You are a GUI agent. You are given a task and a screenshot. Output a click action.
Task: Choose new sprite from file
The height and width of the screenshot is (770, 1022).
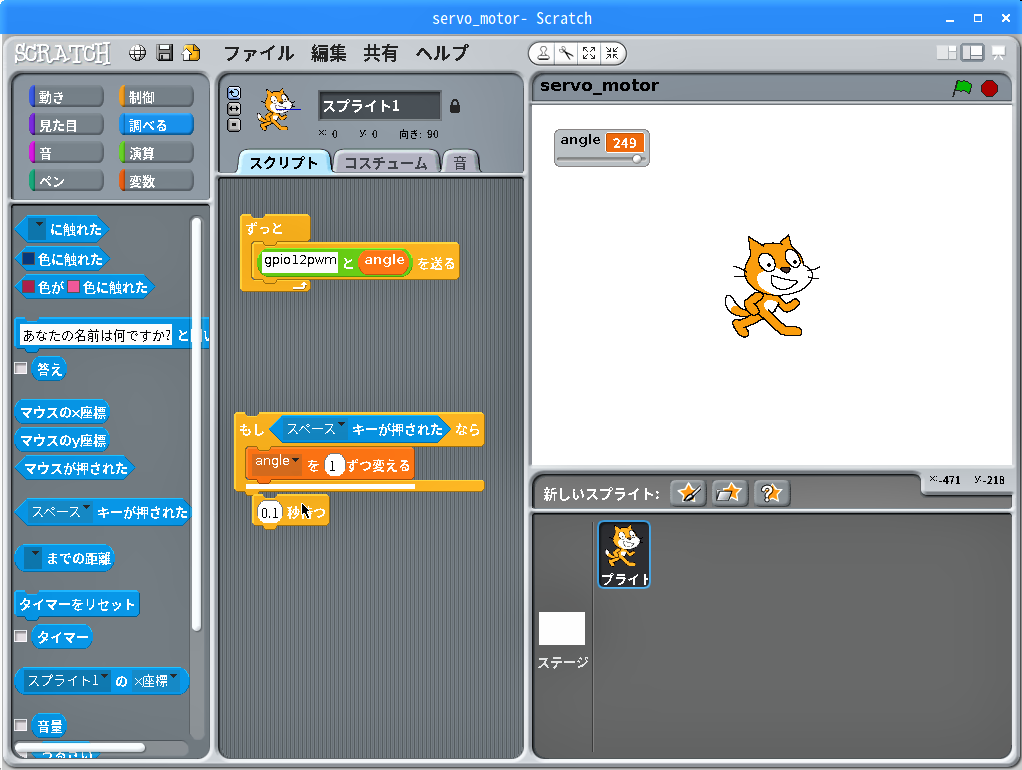729,493
